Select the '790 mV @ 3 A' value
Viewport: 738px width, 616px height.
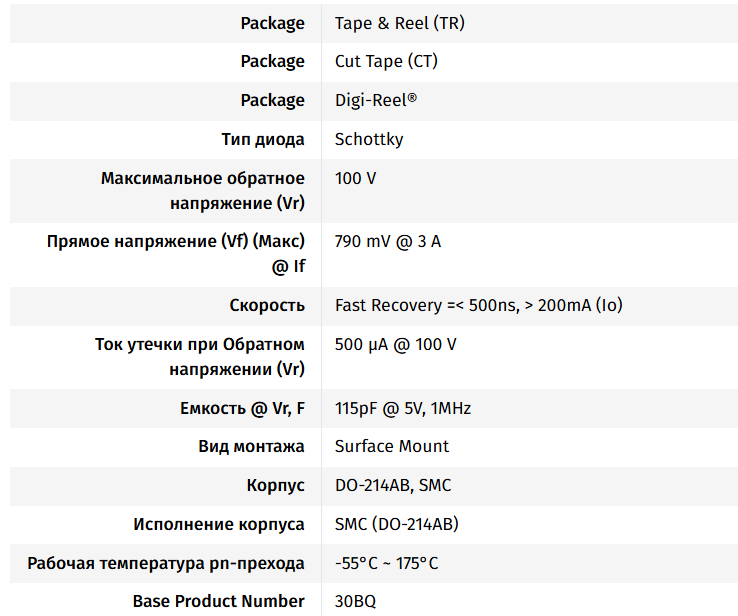tap(388, 241)
